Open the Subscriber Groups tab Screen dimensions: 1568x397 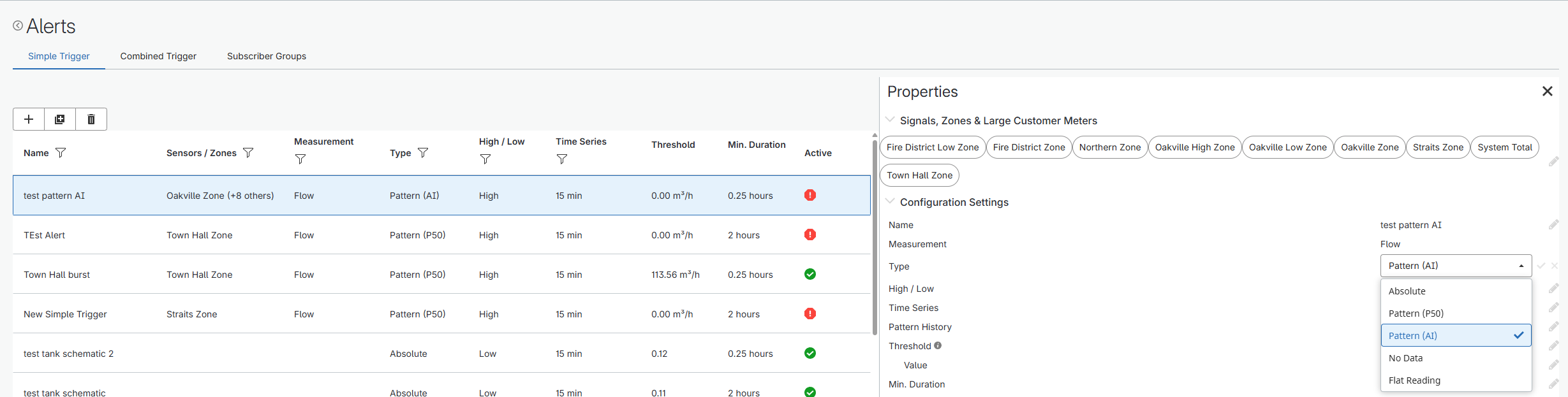pyautogui.click(x=267, y=56)
